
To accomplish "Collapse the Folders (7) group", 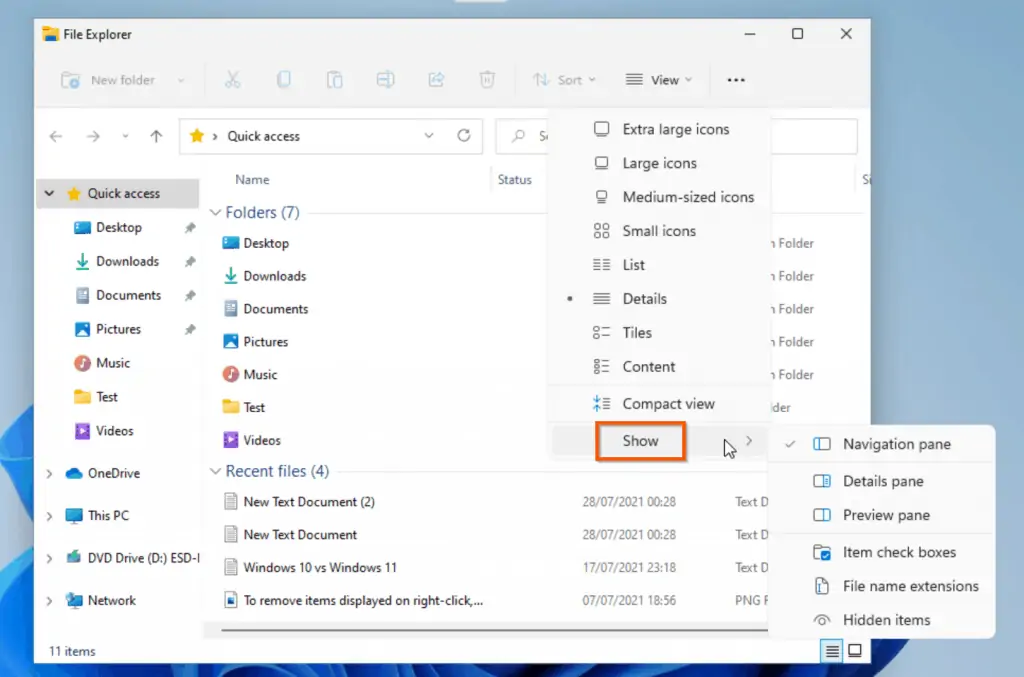I will click(x=215, y=213).
